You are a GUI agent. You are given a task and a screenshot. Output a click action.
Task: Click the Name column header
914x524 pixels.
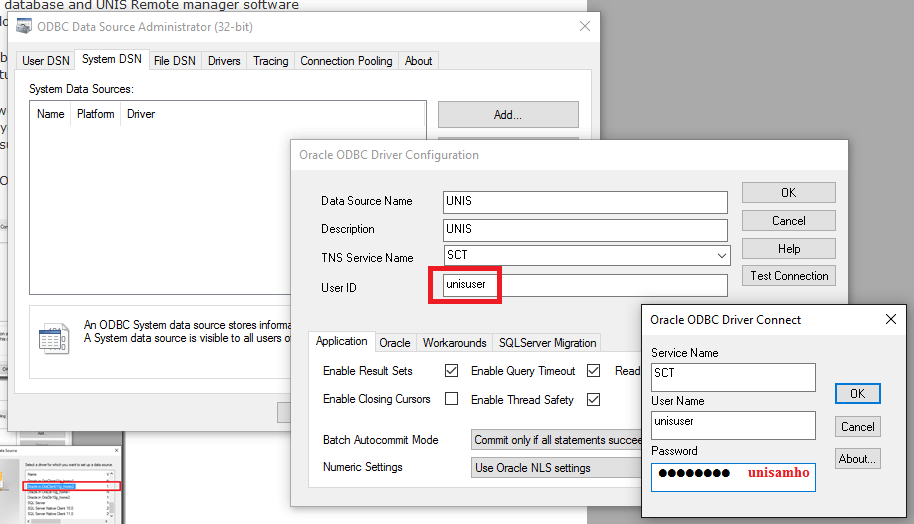[x=51, y=114]
